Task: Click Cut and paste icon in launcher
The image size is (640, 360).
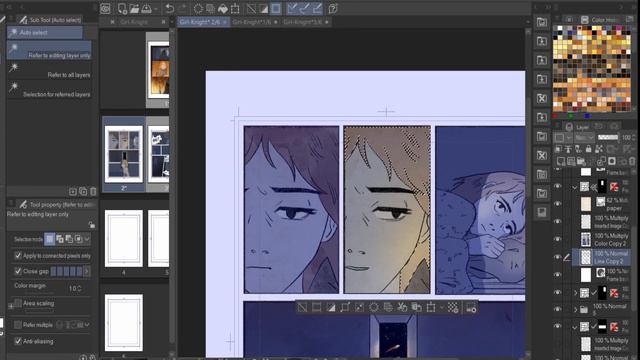Action: (402, 307)
